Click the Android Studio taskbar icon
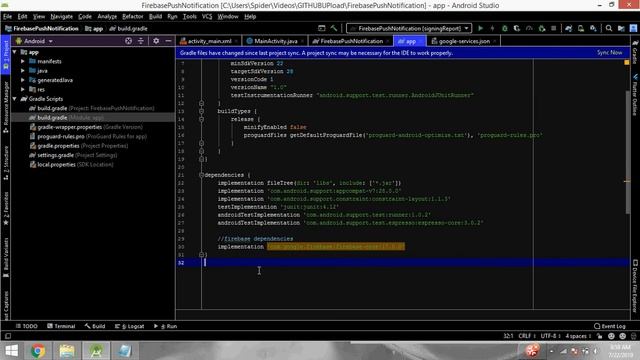Screen dimensions: 640x360 pyautogui.click(x=96, y=351)
